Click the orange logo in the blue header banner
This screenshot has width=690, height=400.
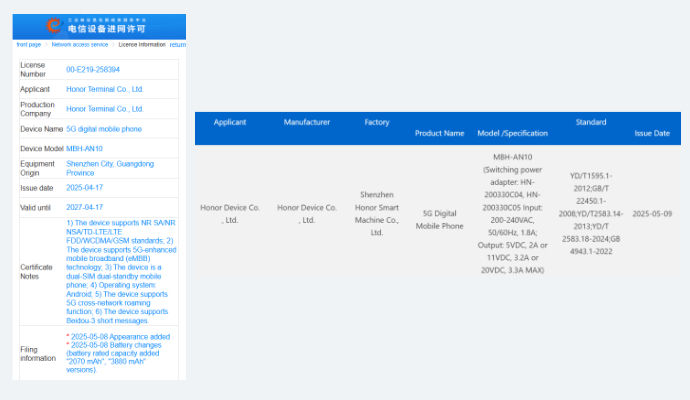[x=54, y=26]
